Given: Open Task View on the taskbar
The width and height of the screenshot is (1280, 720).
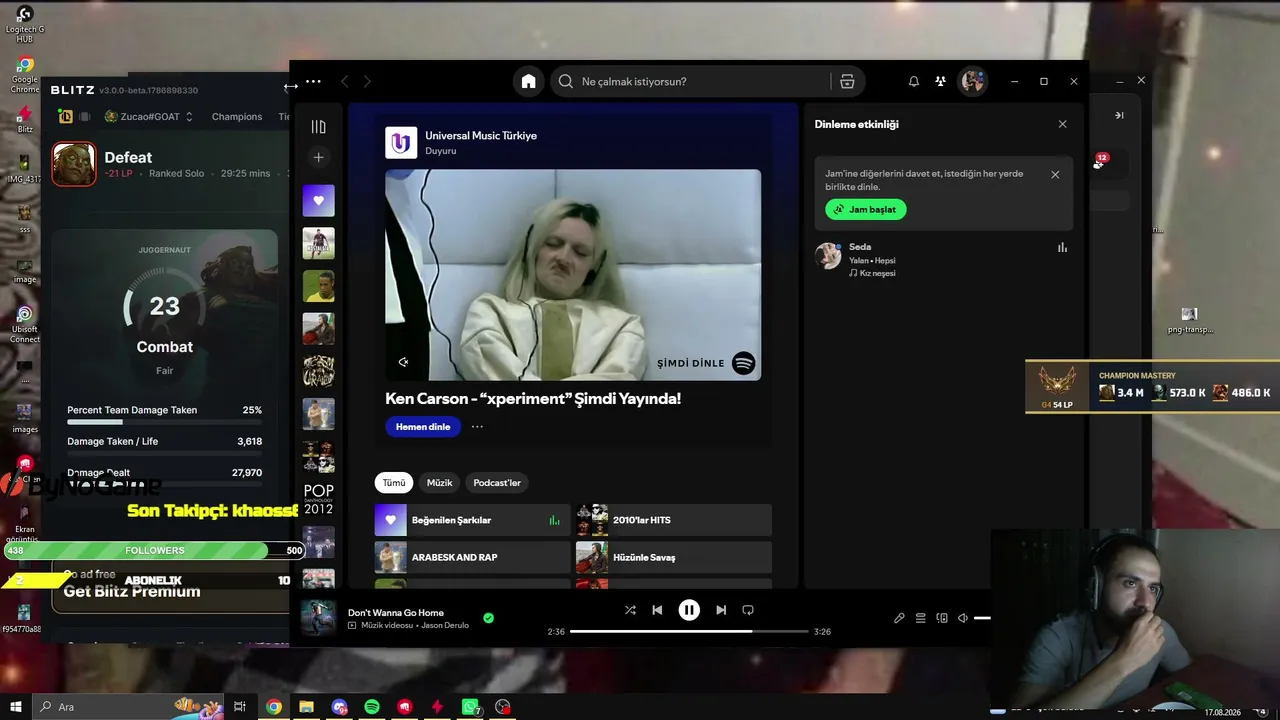Looking at the screenshot, I should pos(240,707).
